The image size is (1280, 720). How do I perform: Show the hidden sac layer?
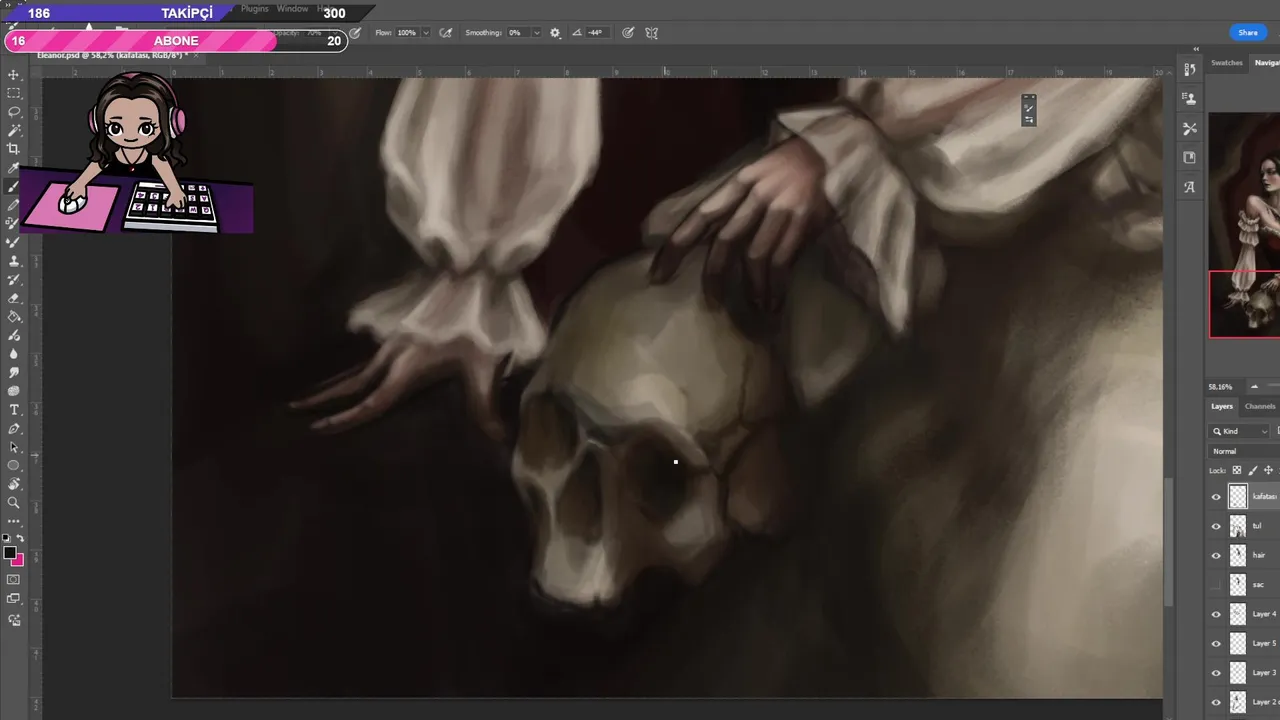click(x=1216, y=585)
